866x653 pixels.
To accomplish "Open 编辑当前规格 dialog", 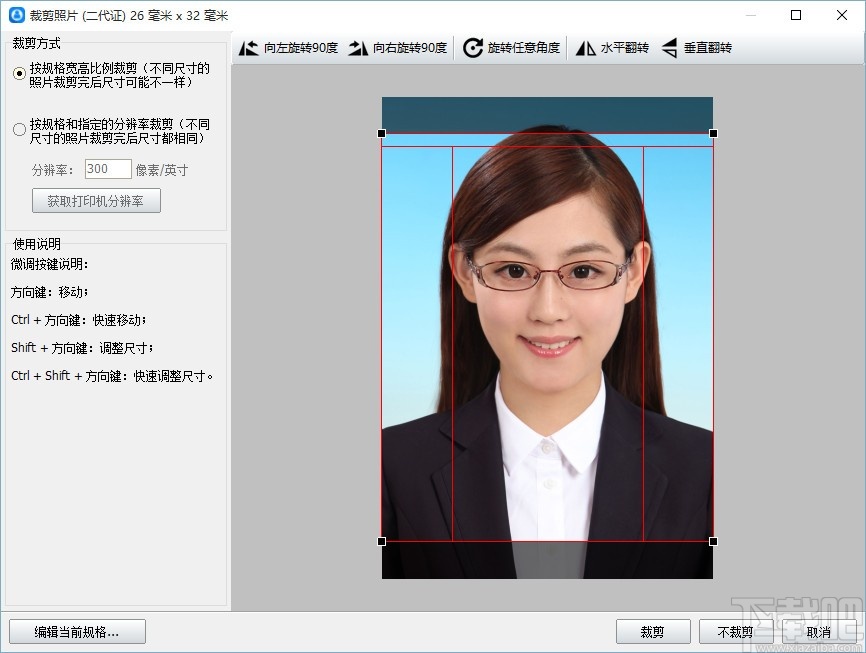I will [x=77, y=631].
